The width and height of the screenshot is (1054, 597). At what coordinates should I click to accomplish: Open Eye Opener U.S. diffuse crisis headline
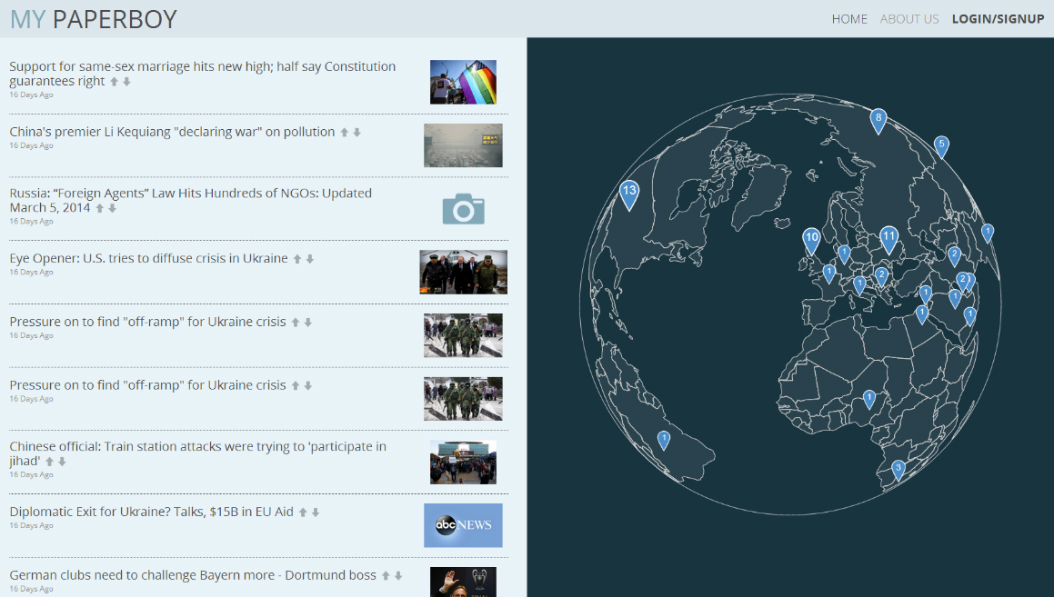point(149,258)
